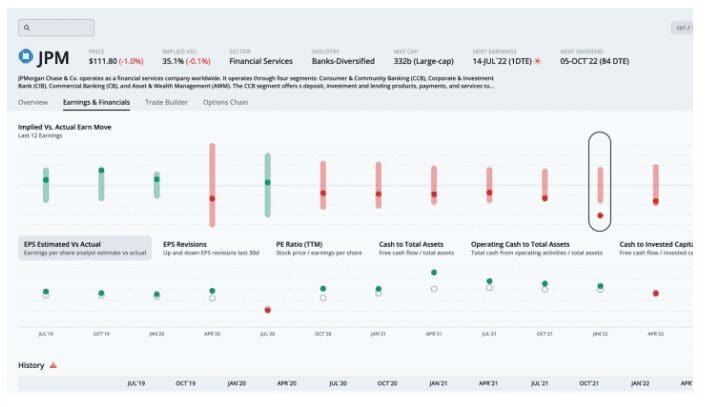The height and width of the screenshot is (407, 705).
Task: Click the red download icon next to History
Action: [53, 365]
